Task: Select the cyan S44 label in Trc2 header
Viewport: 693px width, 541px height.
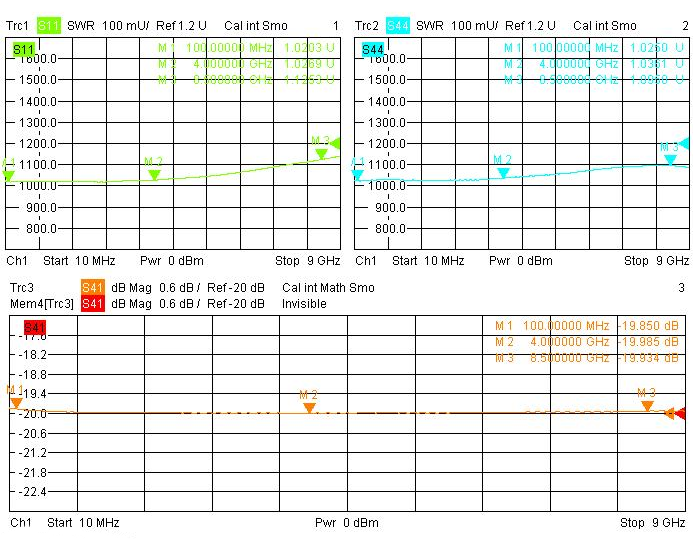Action: [x=397, y=25]
